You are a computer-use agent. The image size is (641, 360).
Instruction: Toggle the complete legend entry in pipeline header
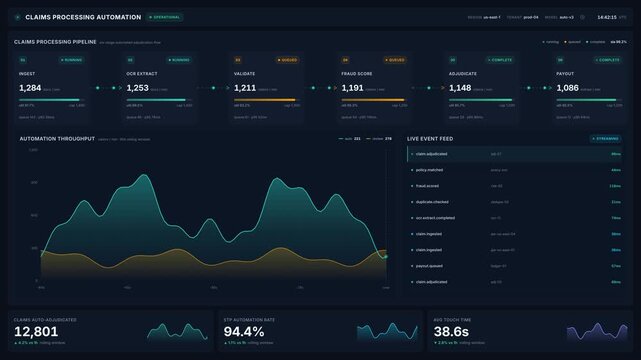(x=596, y=42)
